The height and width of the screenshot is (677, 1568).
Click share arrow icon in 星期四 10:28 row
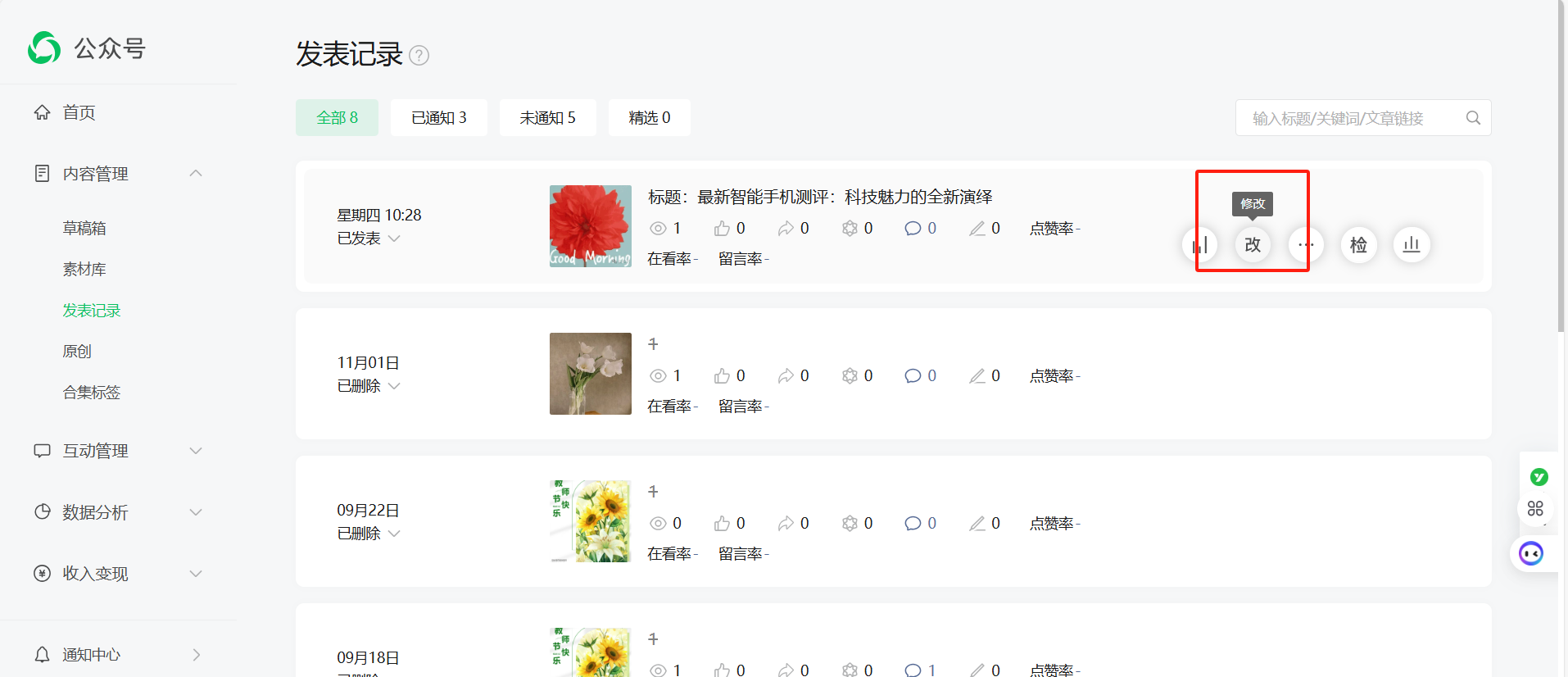point(786,229)
